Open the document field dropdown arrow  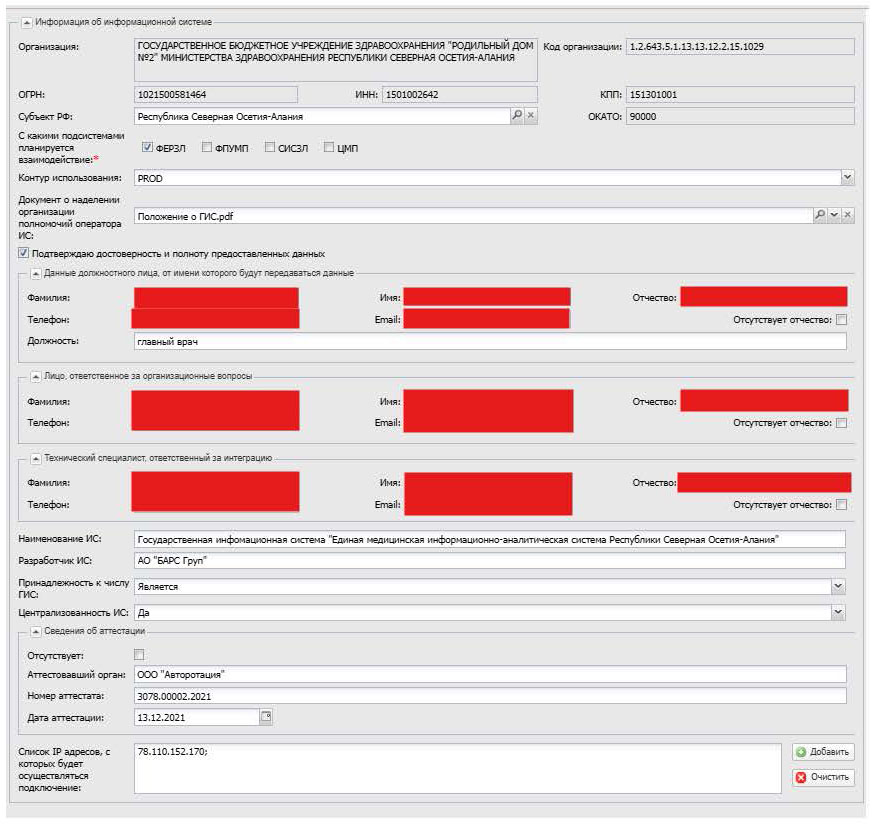tap(834, 215)
